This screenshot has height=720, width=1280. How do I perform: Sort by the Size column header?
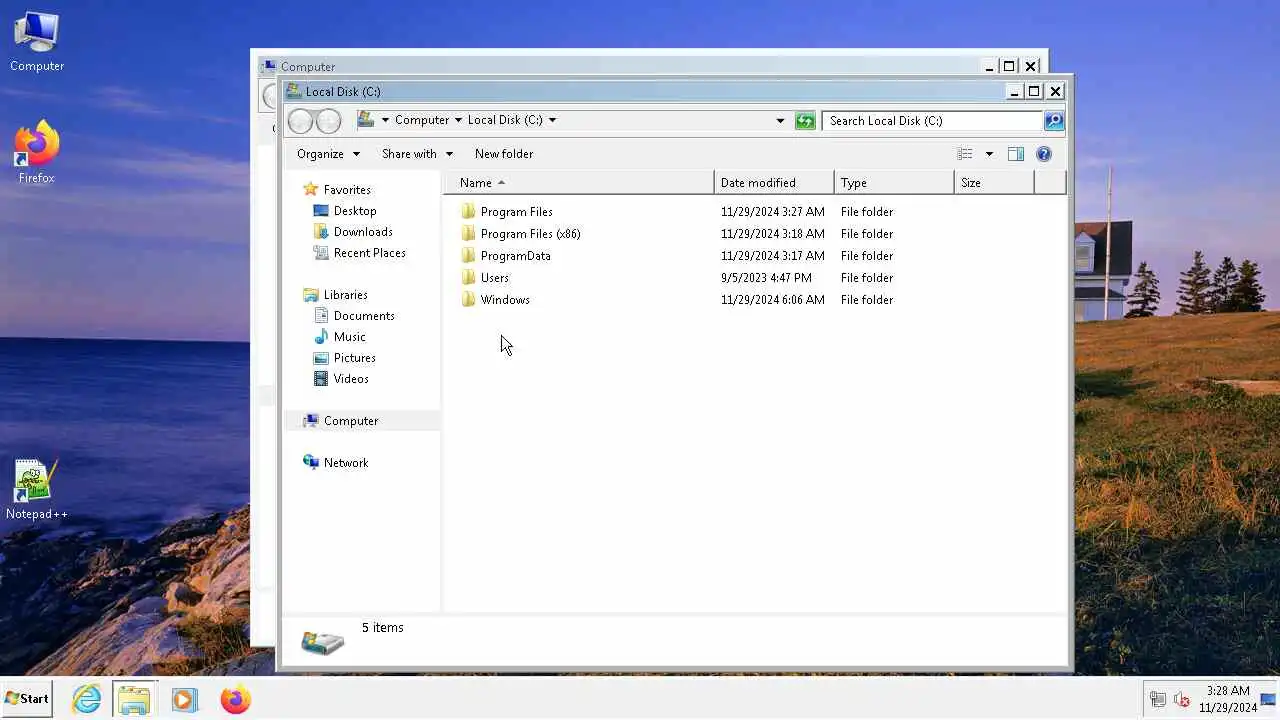pyautogui.click(x=994, y=183)
